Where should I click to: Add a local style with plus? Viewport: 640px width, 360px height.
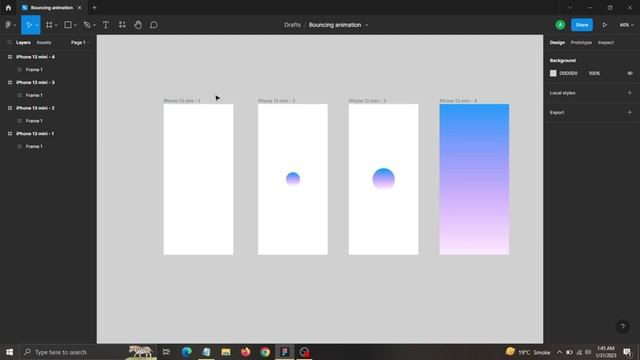point(629,93)
